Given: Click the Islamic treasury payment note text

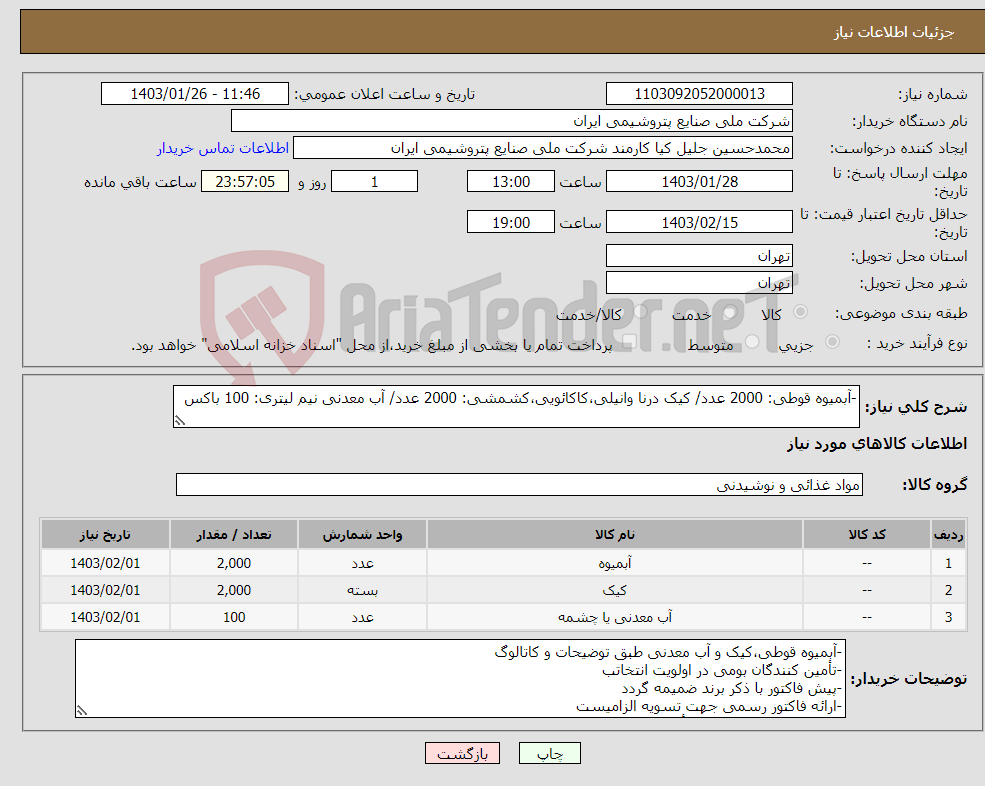Looking at the screenshot, I should click(x=371, y=345).
